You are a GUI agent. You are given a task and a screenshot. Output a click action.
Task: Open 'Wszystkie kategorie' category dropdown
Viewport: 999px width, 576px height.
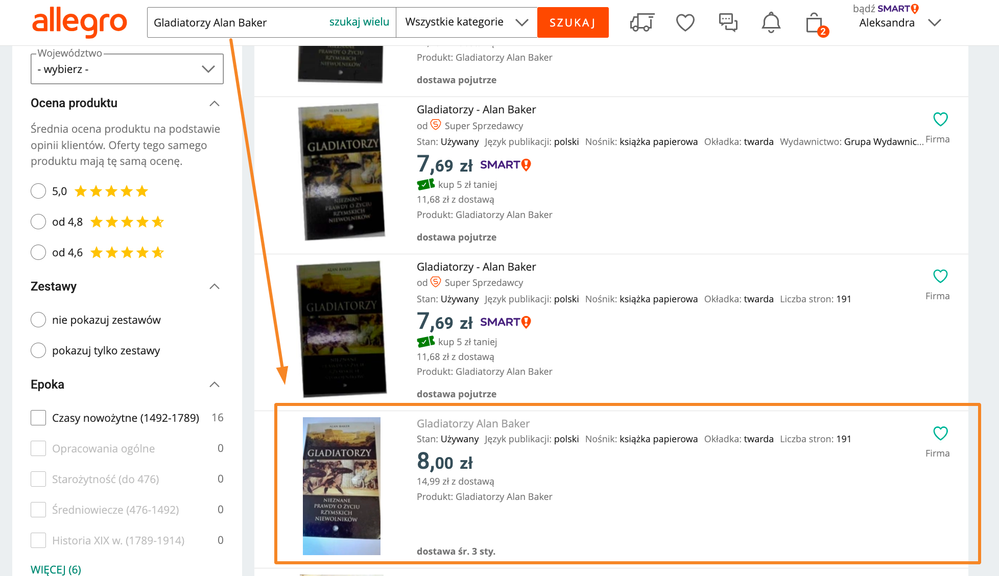point(466,22)
